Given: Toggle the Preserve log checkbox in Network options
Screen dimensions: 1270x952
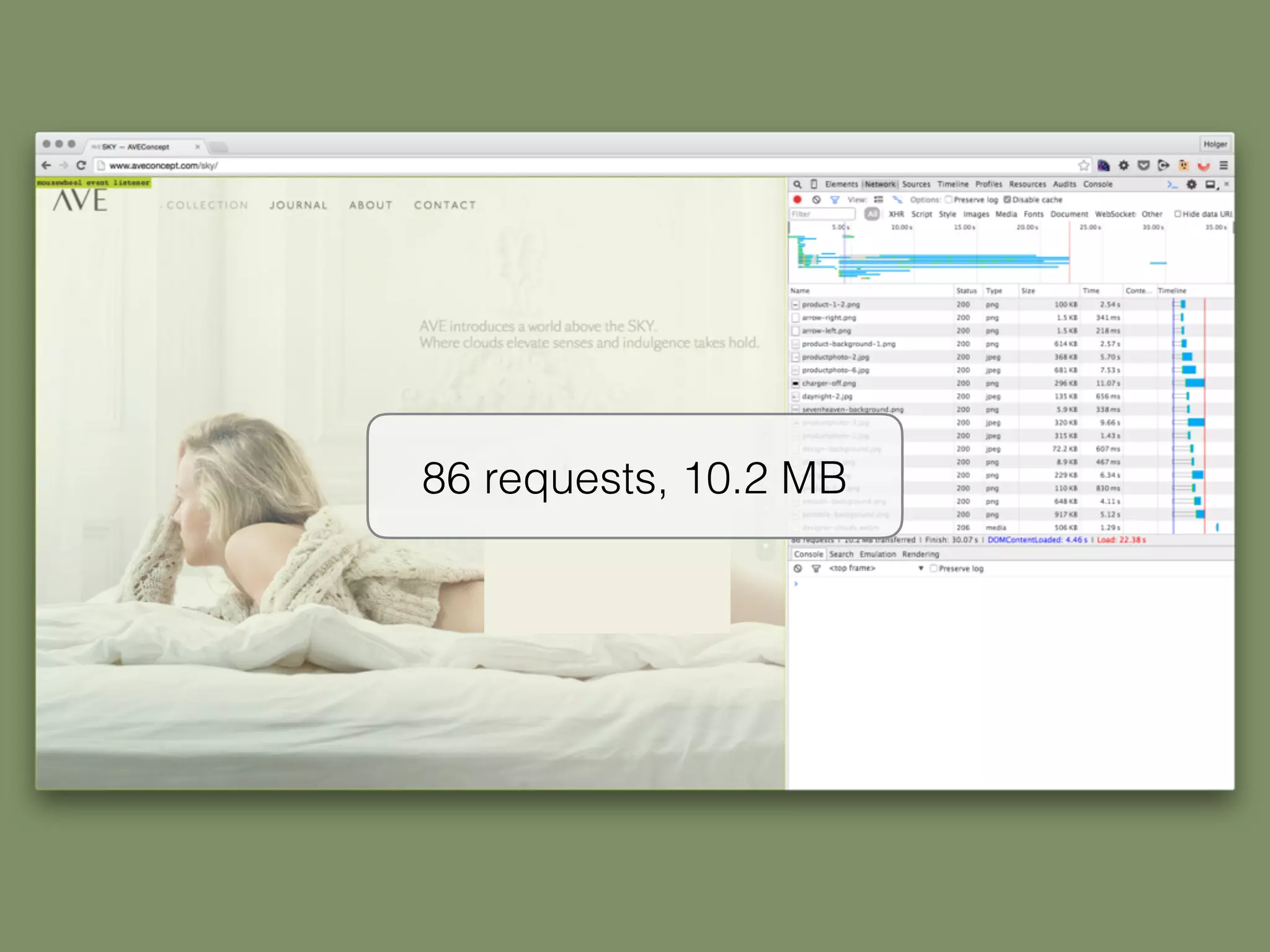Looking at the screenshot, I should pos(948,200).
